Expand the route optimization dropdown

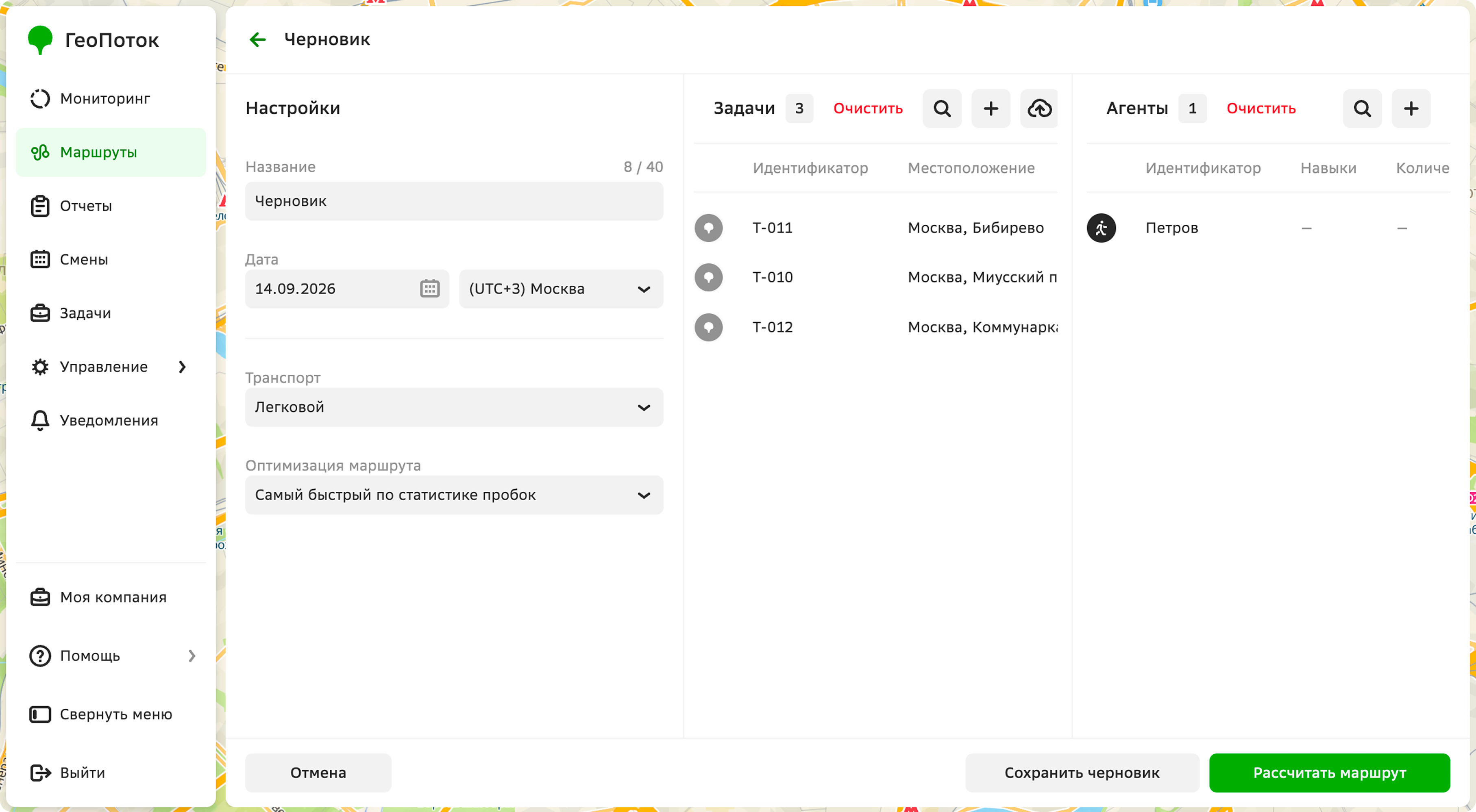[454, 495]
